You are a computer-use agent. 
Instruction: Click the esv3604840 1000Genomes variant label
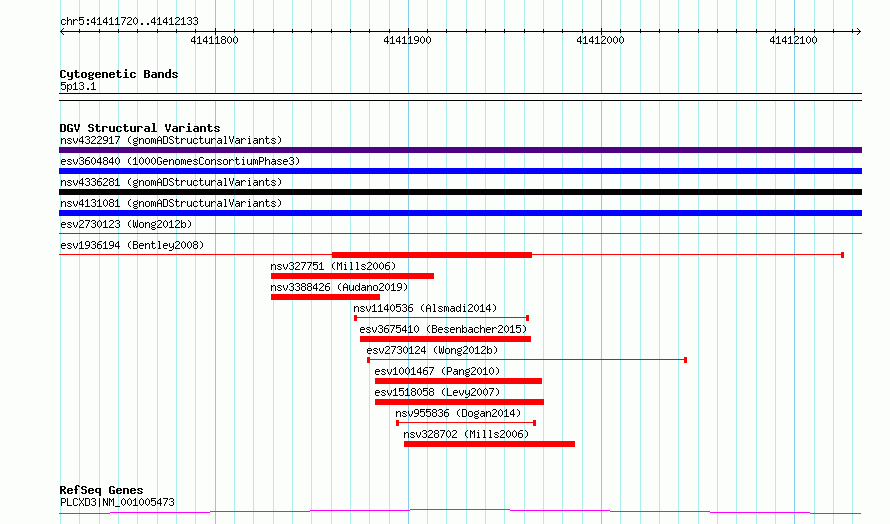180,161
